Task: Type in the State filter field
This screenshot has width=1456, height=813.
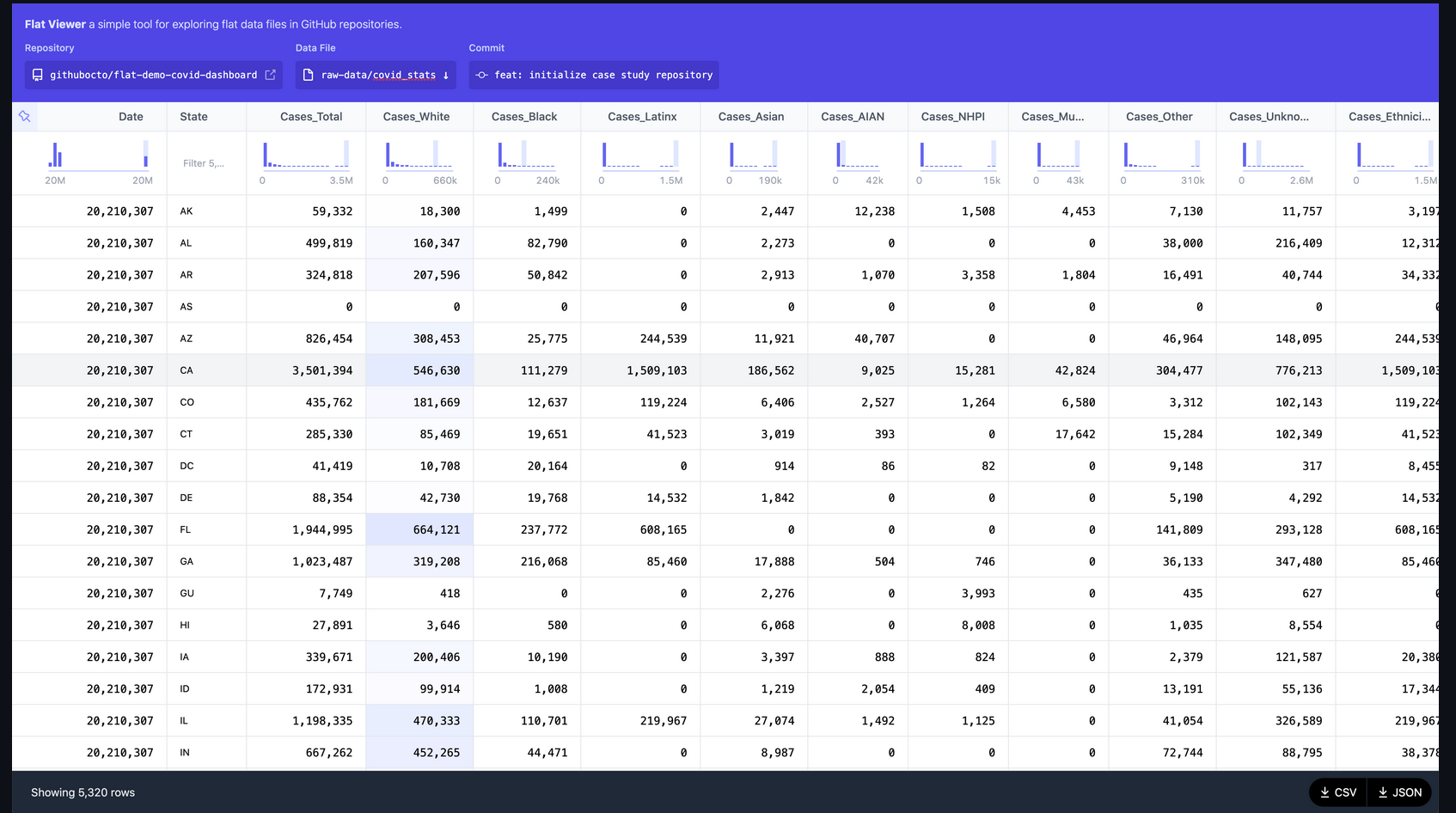Action: tap(205, 163)
